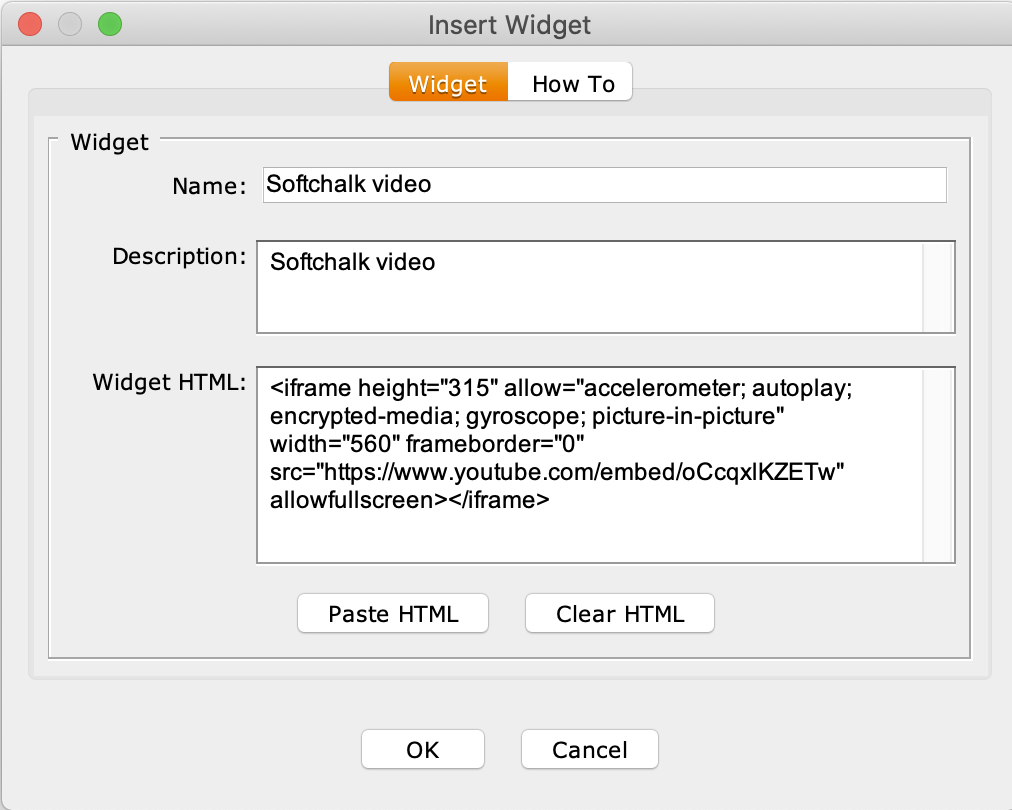Click the Clear HTML button

pos(620,613)
